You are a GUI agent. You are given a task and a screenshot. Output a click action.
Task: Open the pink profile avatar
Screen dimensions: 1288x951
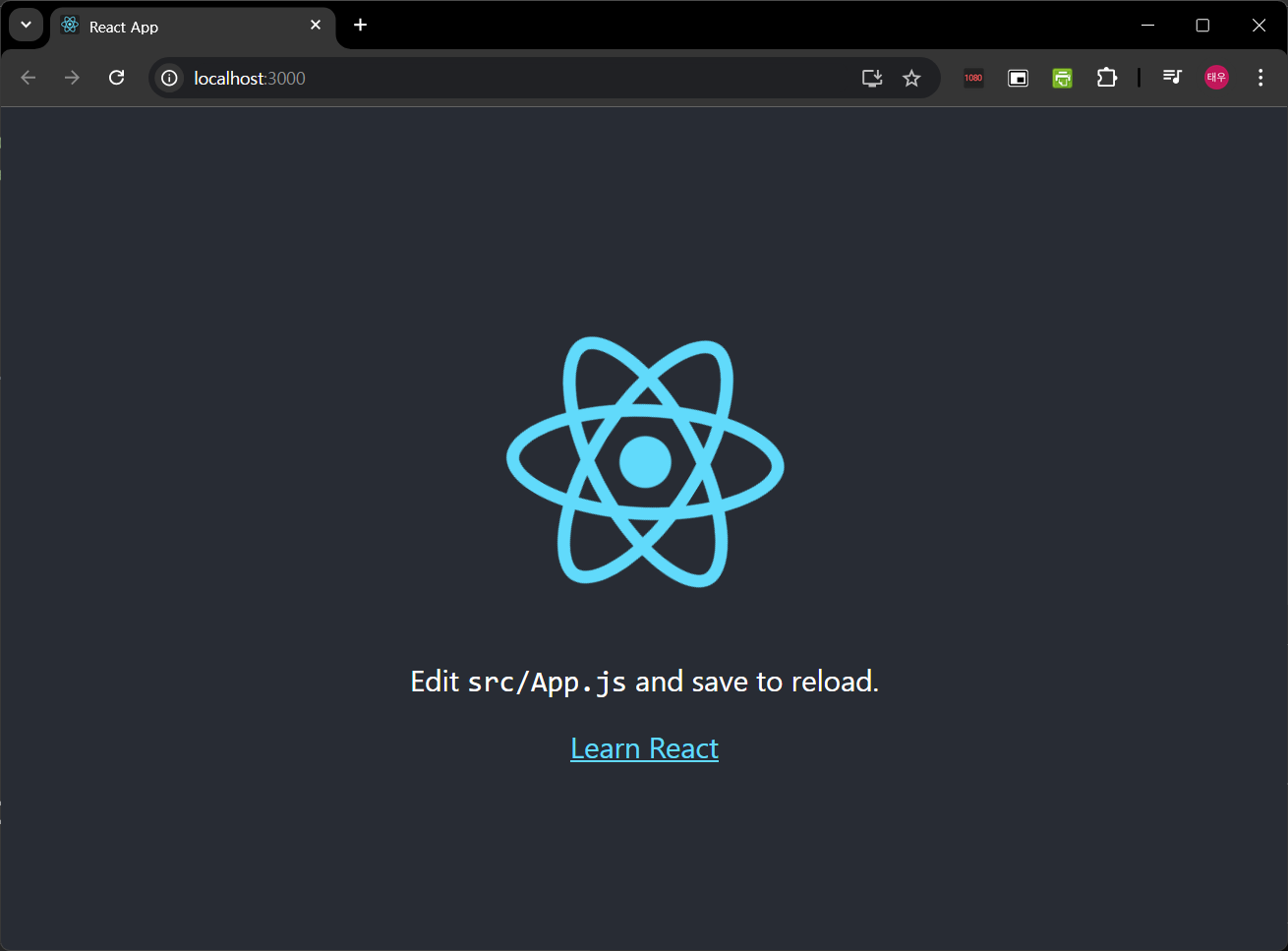click(x=1217, y=78)
